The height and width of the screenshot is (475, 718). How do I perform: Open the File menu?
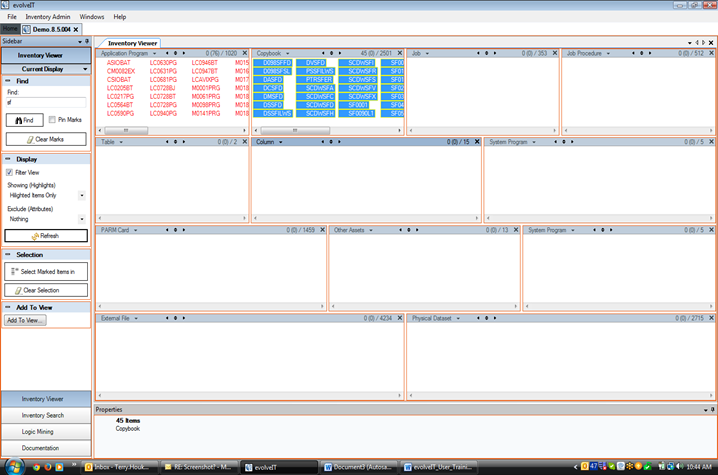[12, 16]
